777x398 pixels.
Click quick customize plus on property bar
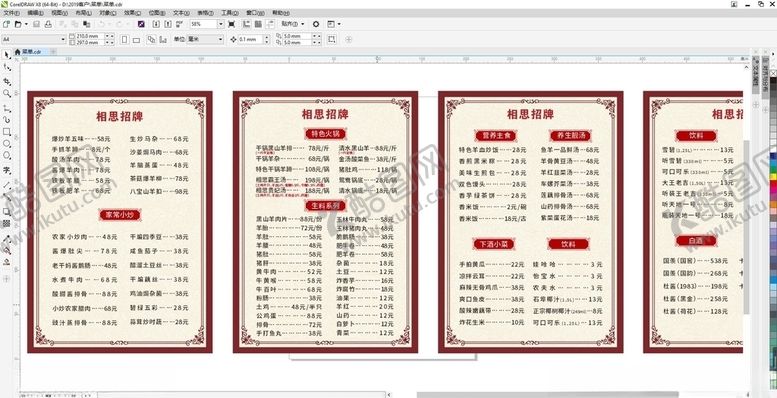click(348, 39)
